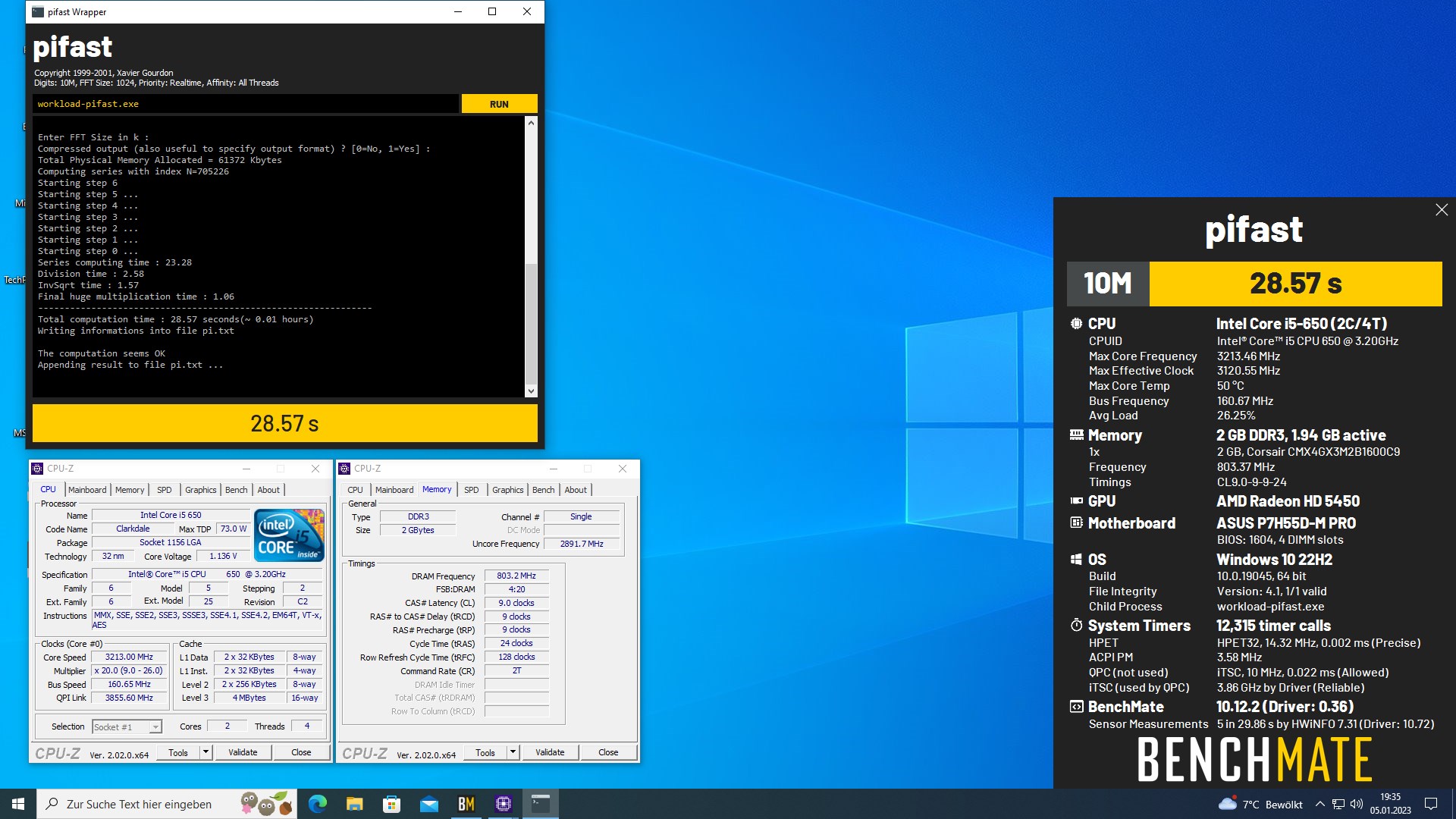Expand Tools dropdown arrow in left CPU-Z window
Viewport: 1456px width, 819px height.
pos(206,752)
